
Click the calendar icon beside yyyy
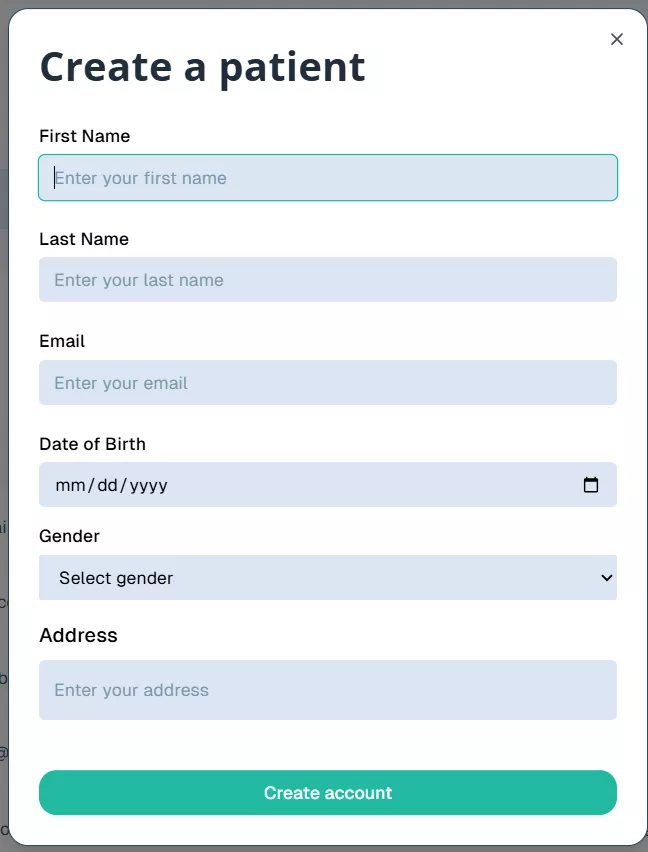(592, 484)
